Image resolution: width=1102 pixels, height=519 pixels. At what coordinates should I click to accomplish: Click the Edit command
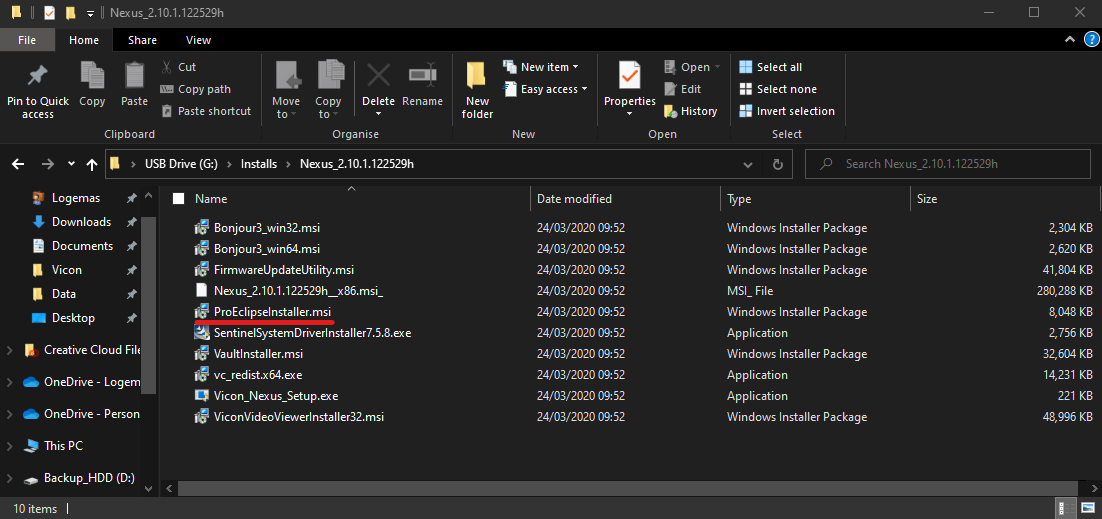682,89
